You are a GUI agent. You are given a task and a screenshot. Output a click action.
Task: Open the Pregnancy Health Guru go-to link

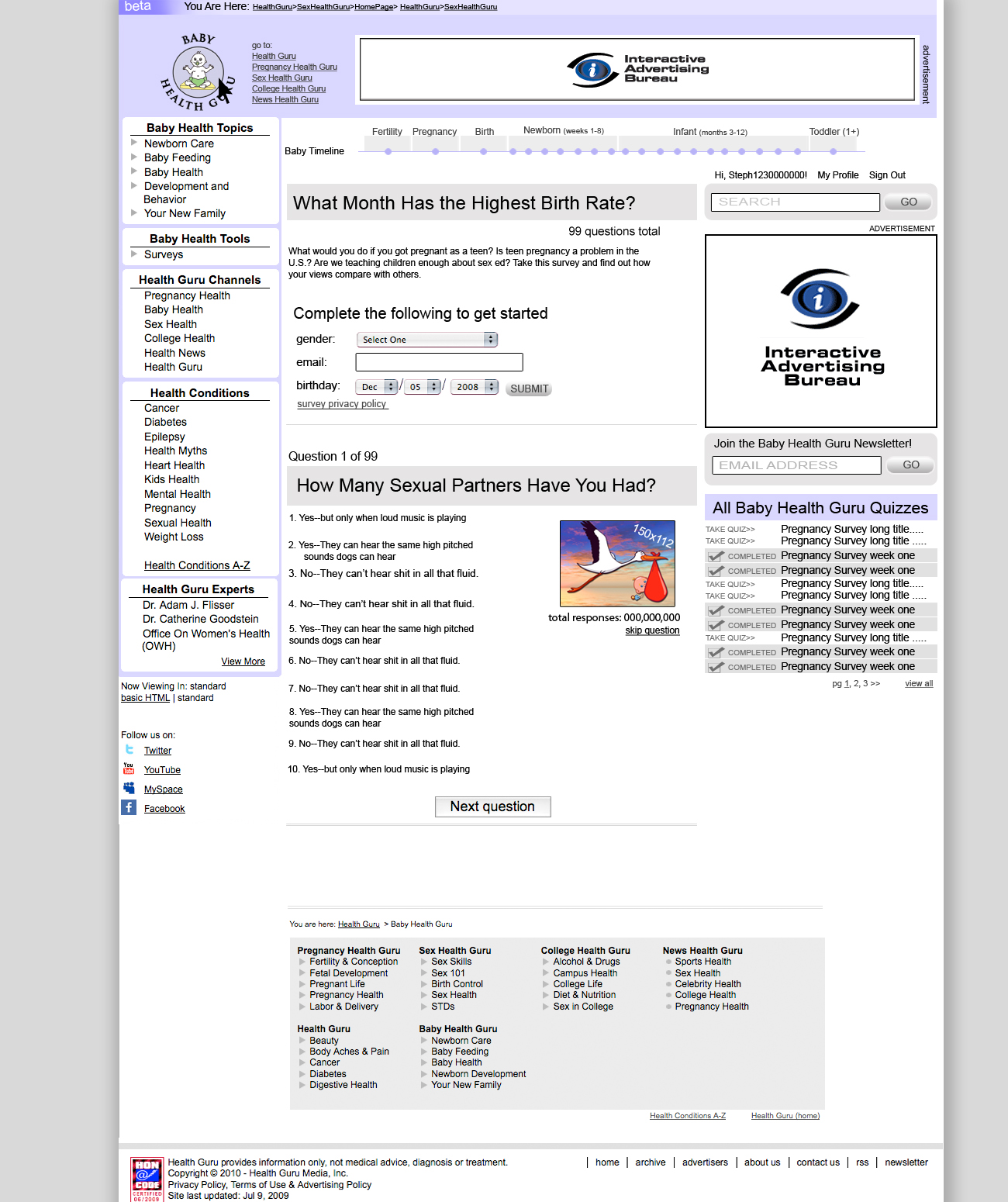click(295, 67)
